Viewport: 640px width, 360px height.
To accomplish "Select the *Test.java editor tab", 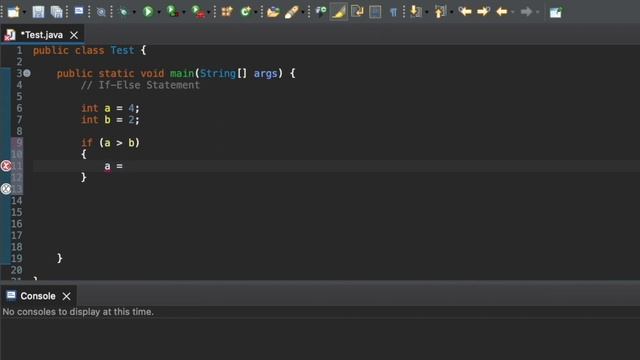I will point(42,35).
